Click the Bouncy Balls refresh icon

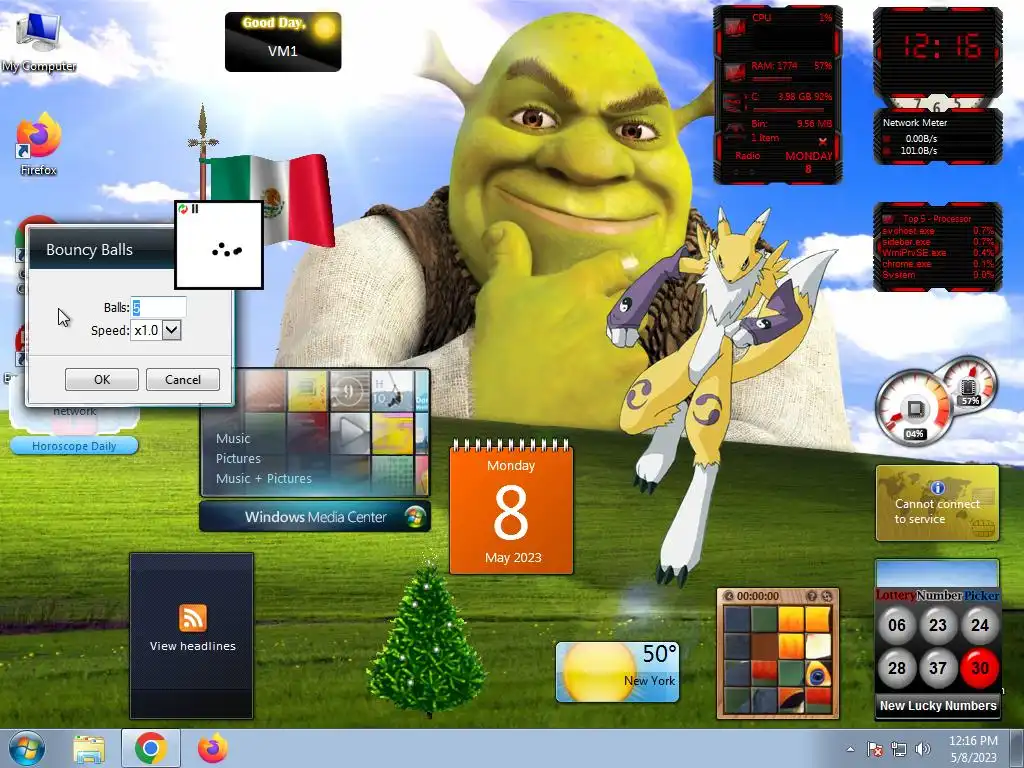tap(183, 209)
